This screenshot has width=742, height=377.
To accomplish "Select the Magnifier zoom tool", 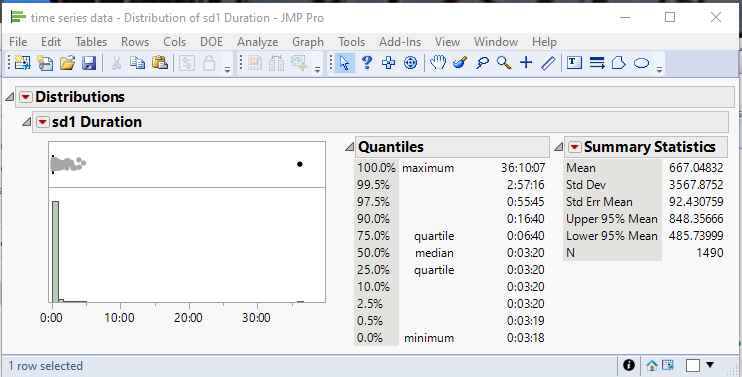I will [x=504, y=63].
